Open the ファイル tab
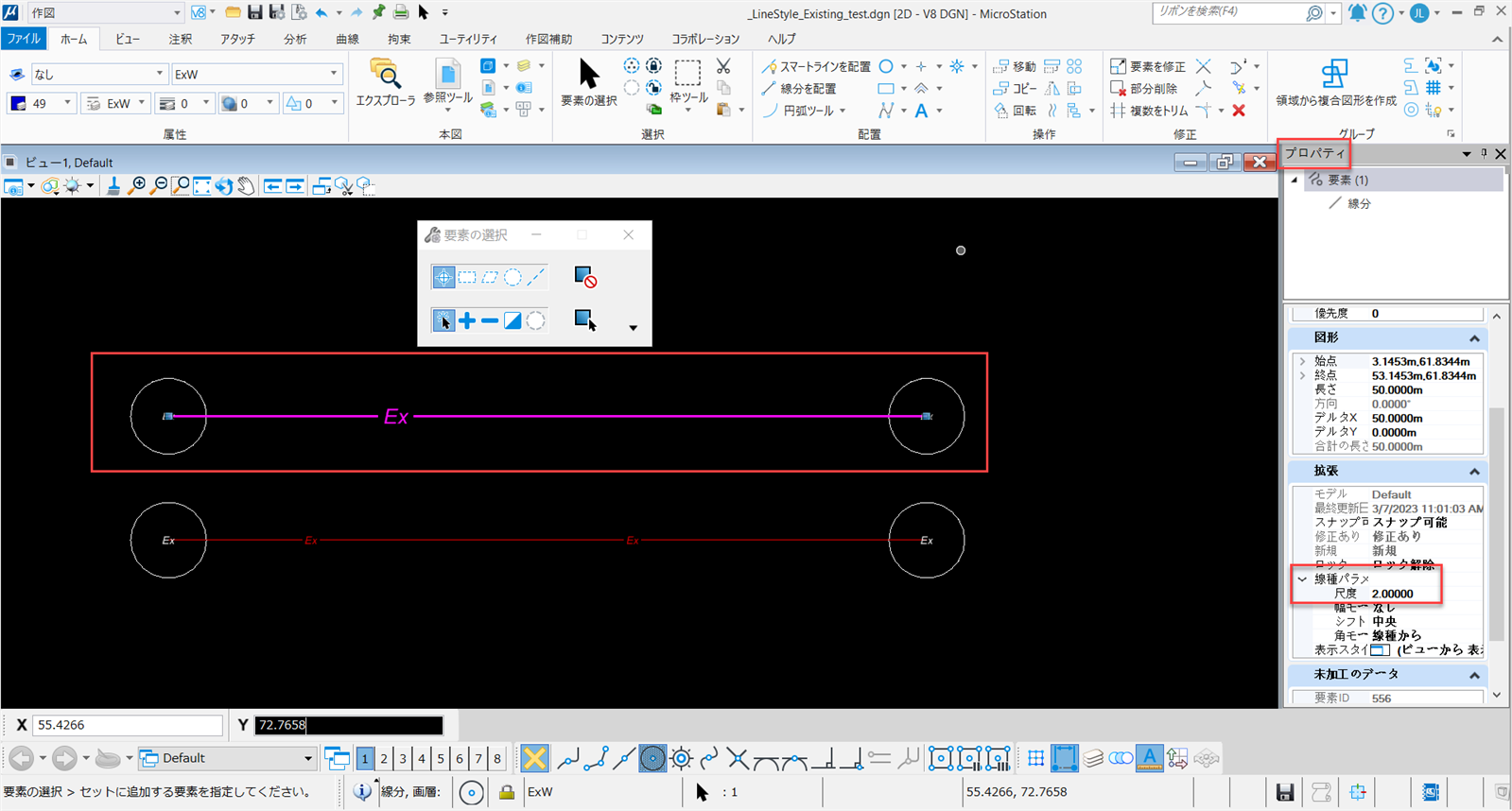Image resolution: width=1512 pixels, height=811 pixels. coord(24,39)
